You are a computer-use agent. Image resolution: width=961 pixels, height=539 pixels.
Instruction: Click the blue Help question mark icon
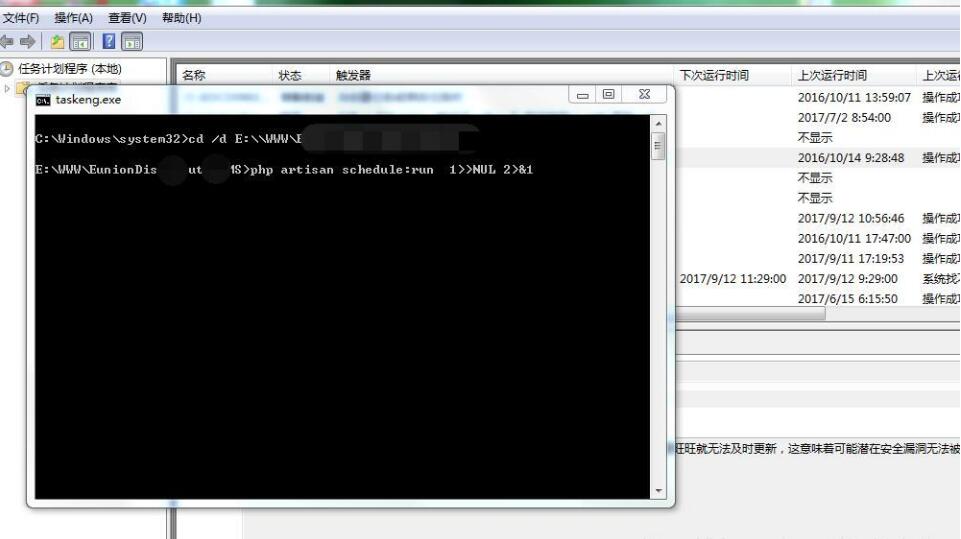(x=109, y=42)
